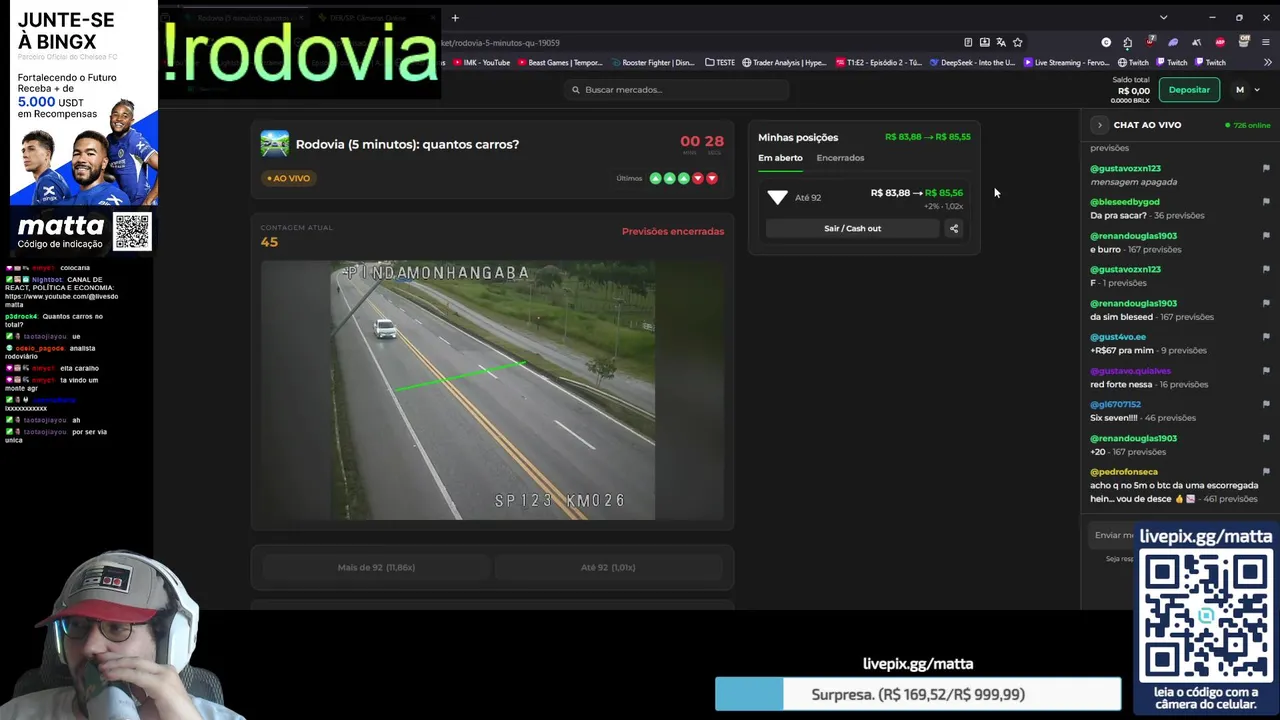Open the @pedrofonseca username in chat
Screen dimensions: 1280x720
tap(1124, 472)
